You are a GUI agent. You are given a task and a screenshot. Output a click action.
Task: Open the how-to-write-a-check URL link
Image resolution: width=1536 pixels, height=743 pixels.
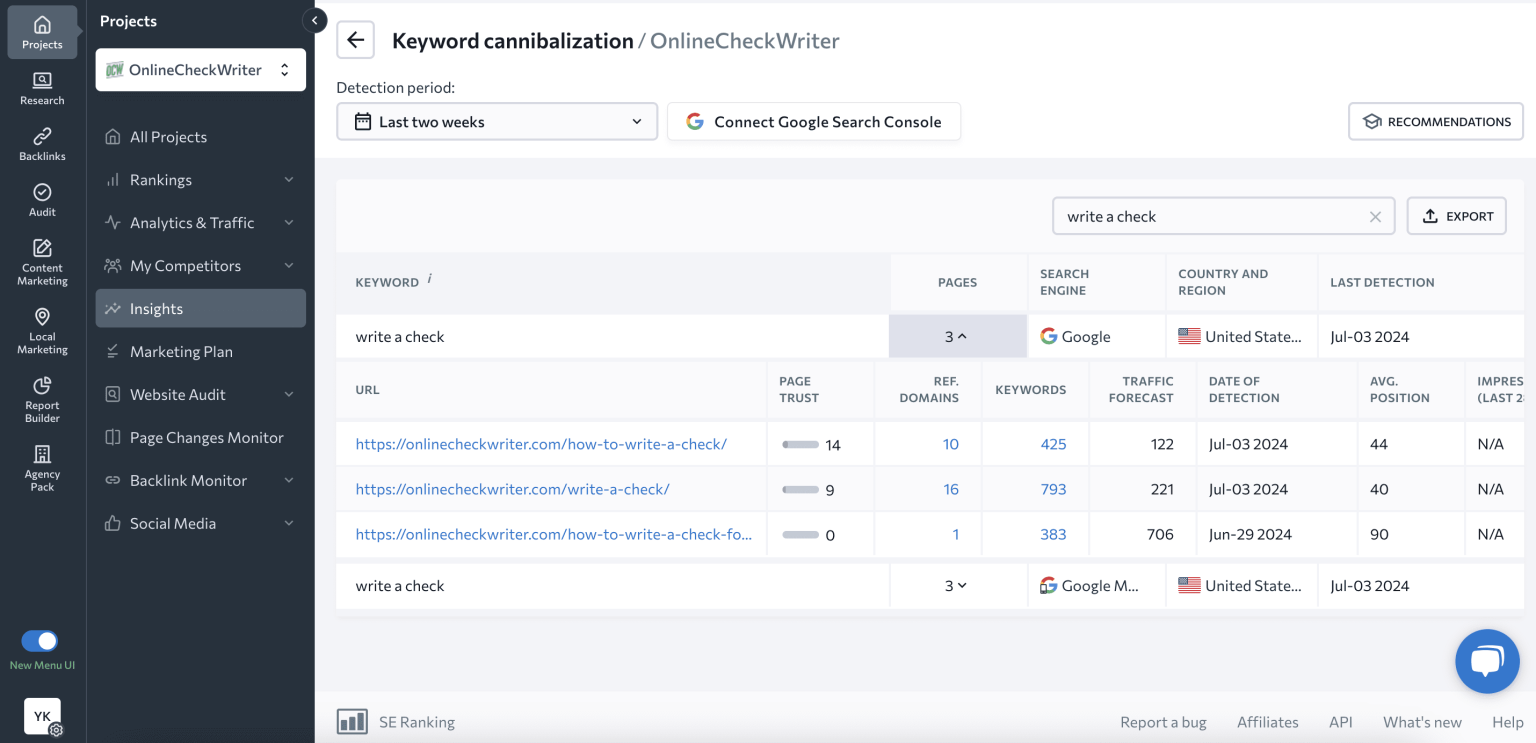tap(543, 443)
